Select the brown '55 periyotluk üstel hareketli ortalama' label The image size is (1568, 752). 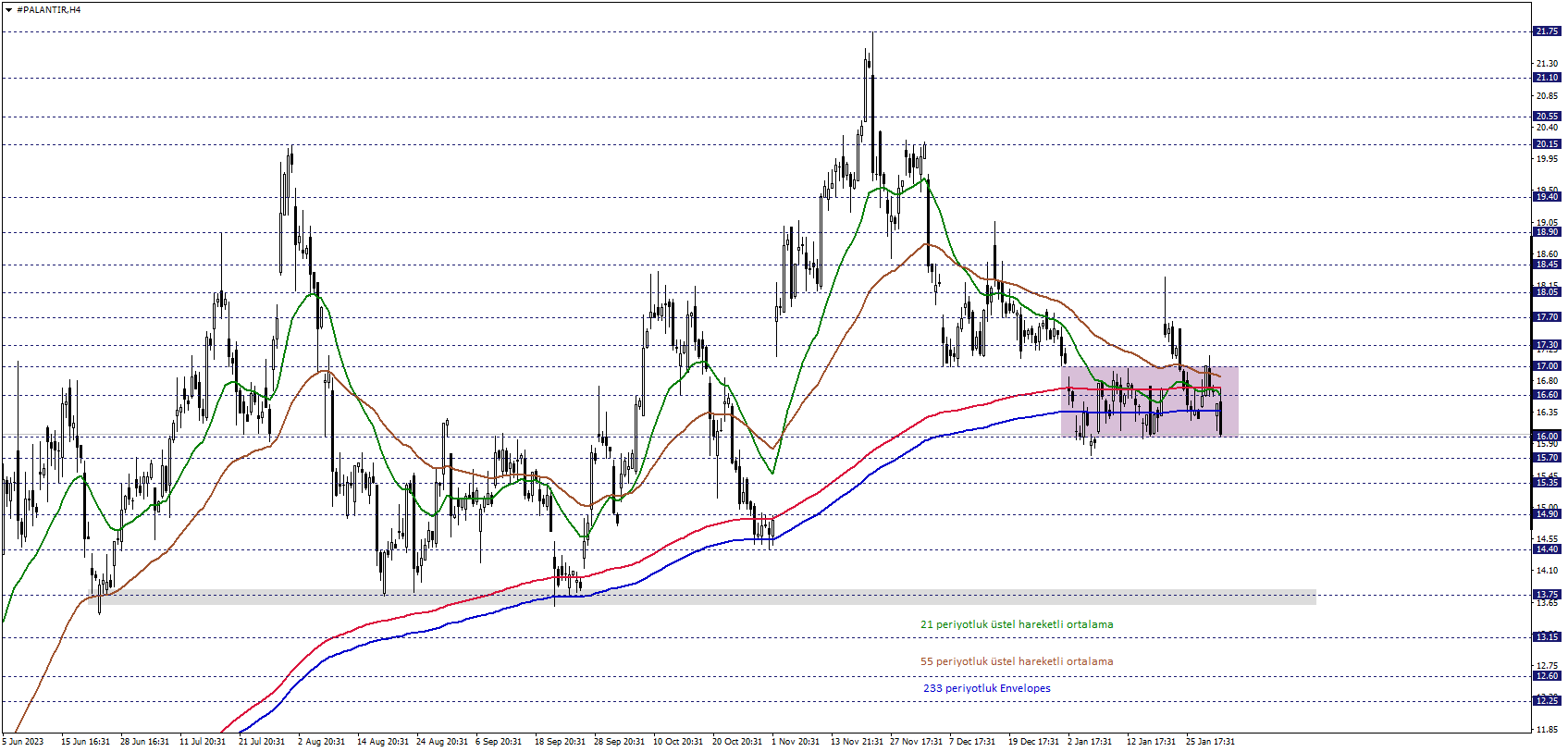[1017, 661]
